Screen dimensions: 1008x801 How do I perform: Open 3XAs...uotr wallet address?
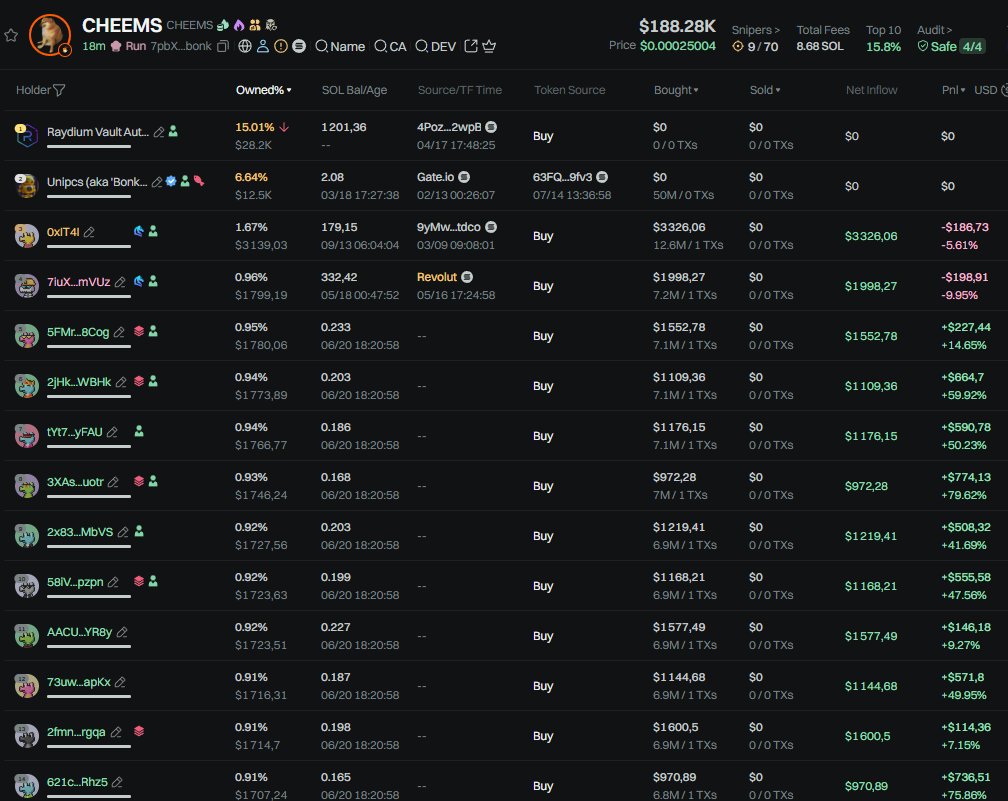point(75,482)
